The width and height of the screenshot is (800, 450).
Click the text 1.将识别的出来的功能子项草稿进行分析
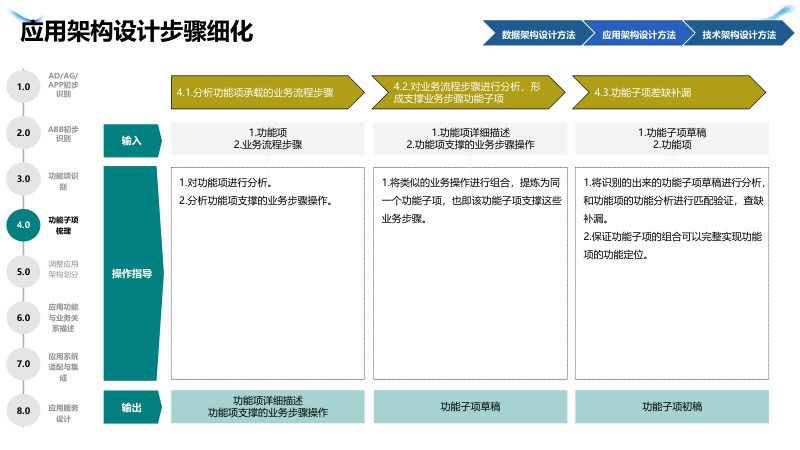pyautogui.click(x=674, y=201)
